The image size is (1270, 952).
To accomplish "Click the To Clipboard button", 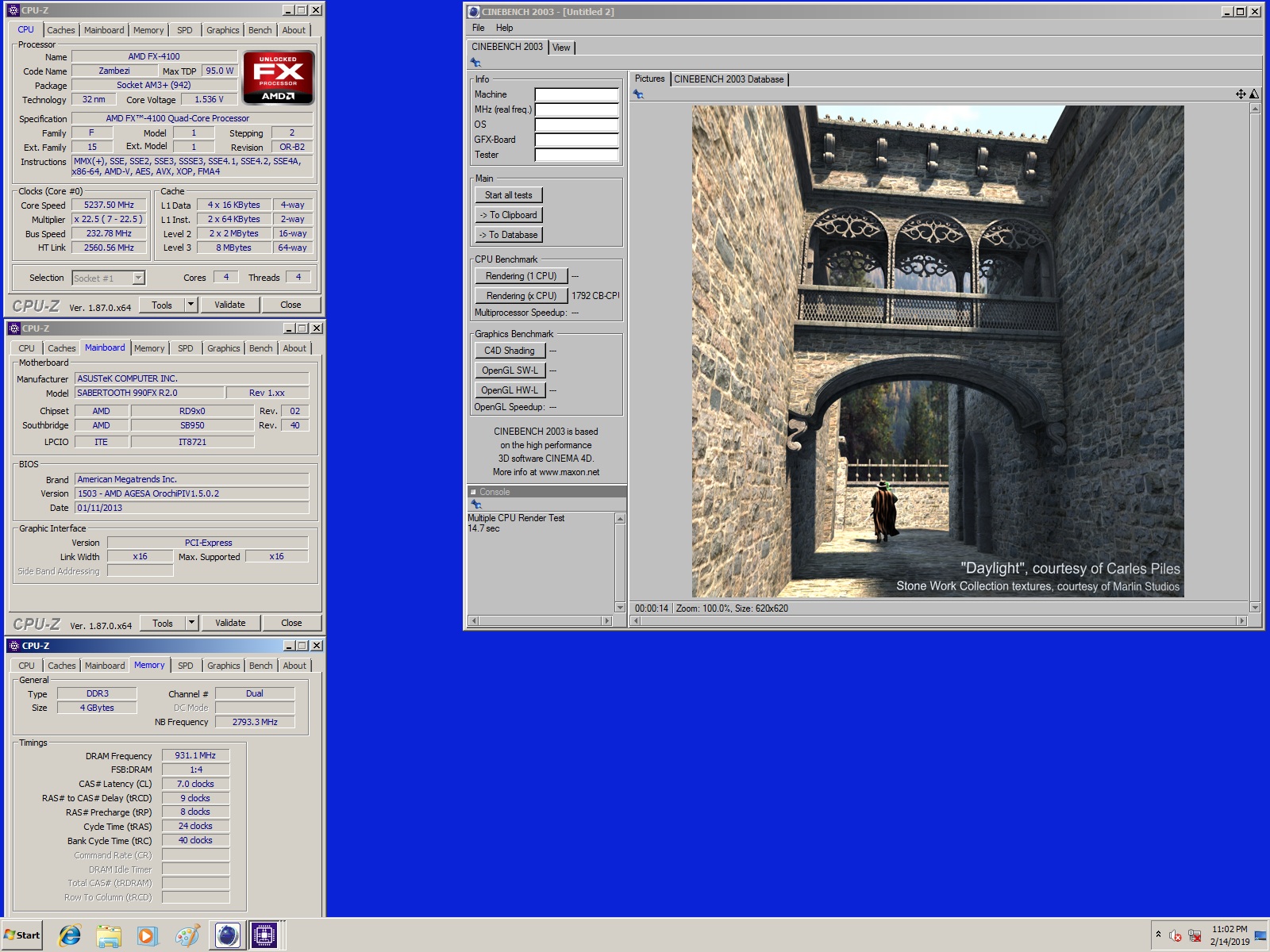I will (509, 215).
